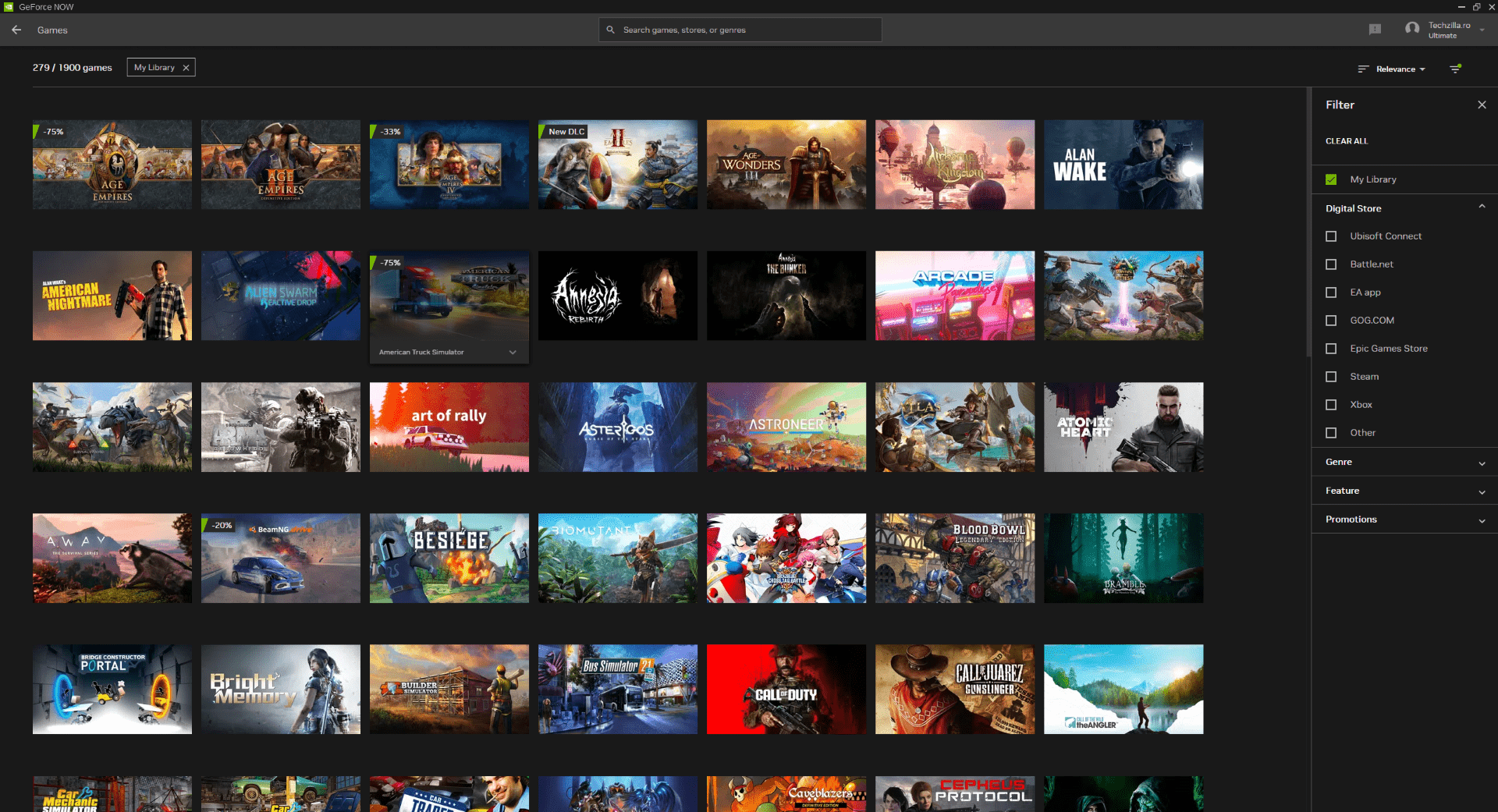Open Call of the Wild Angler tile
Screen dimensions: 1498x812
[1123, 689]
